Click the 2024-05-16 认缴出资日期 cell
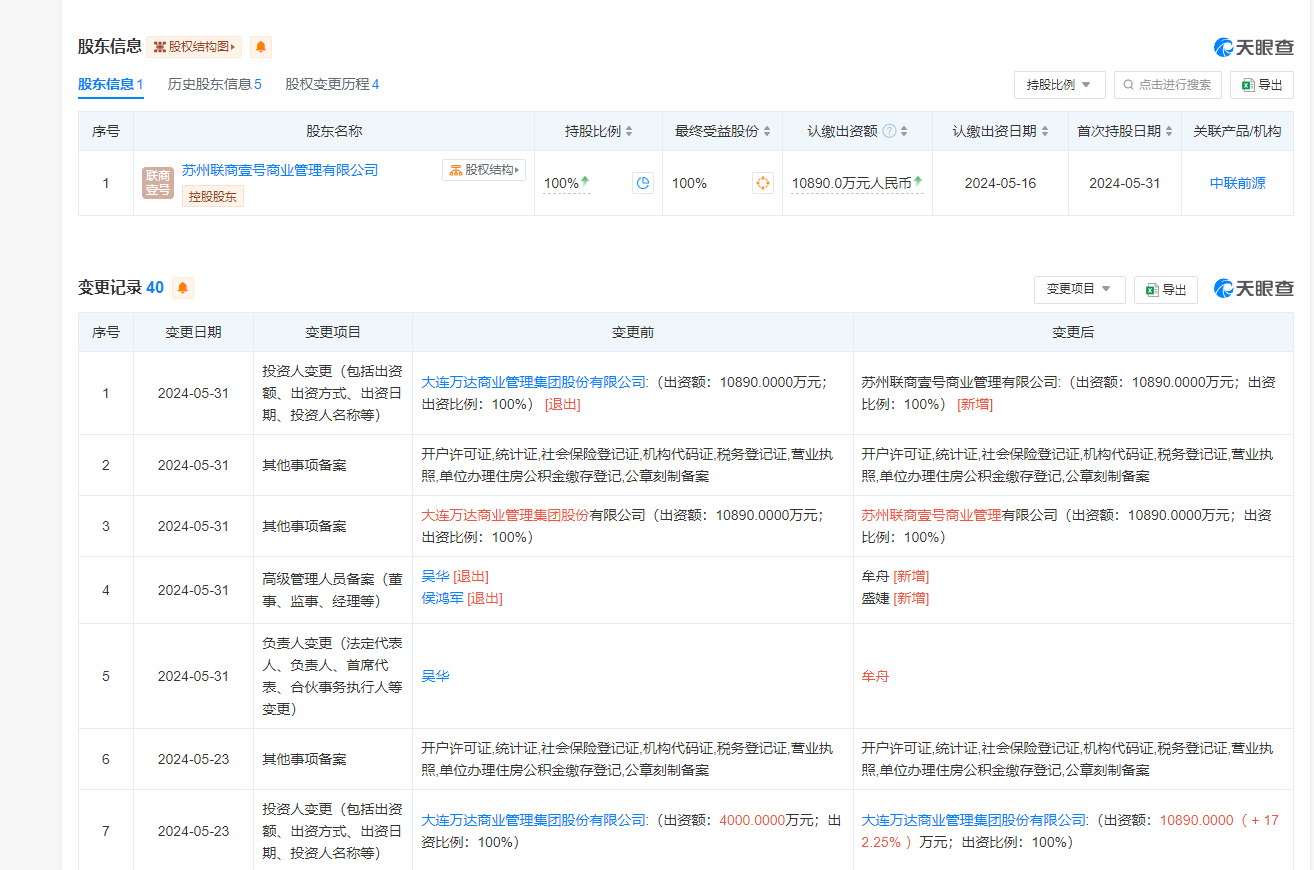The image size is (1314, 870). pyautogui.click(x=1000, y=183)
